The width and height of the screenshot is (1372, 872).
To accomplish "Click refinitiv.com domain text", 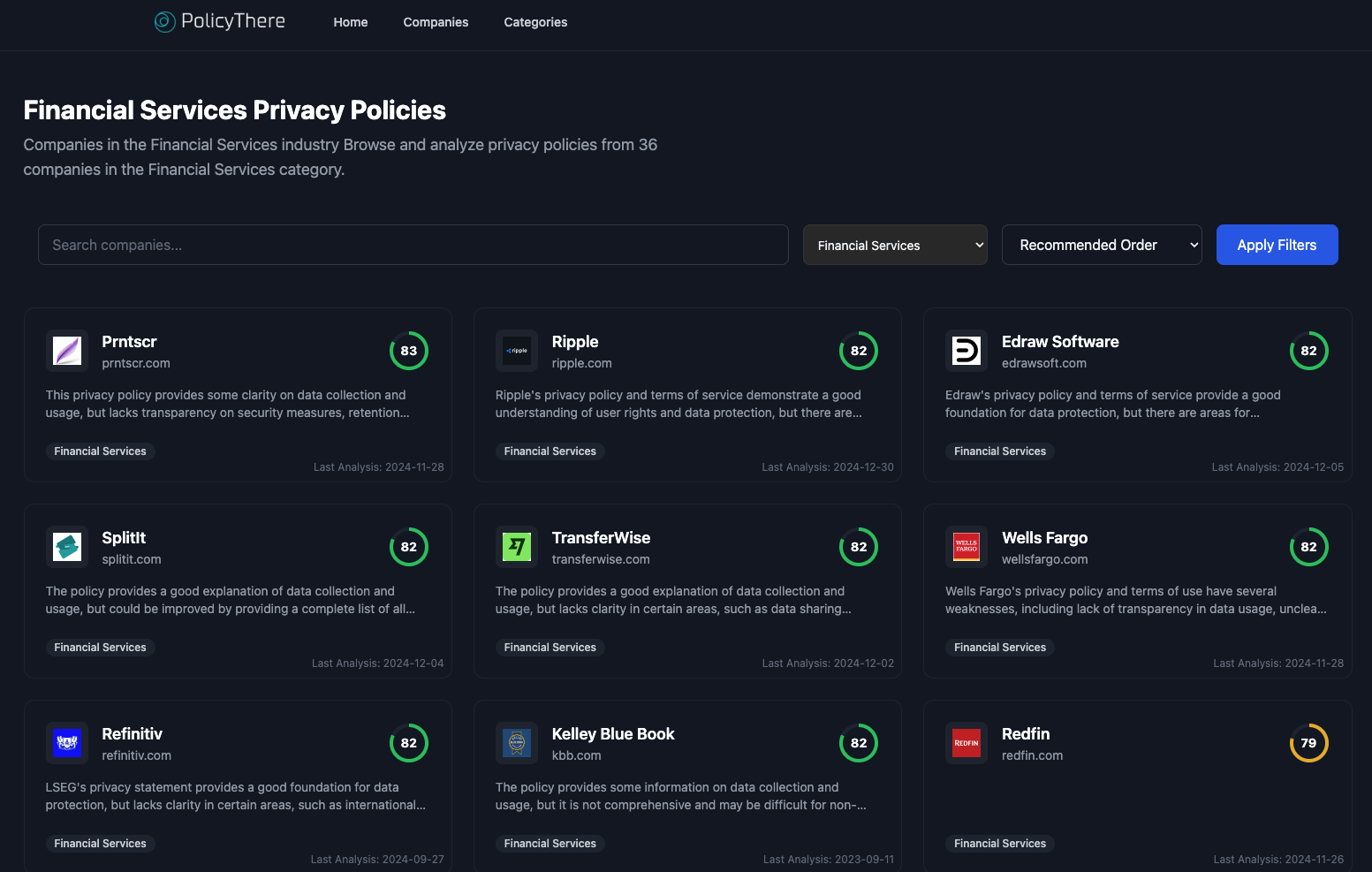I will (137, 755).
